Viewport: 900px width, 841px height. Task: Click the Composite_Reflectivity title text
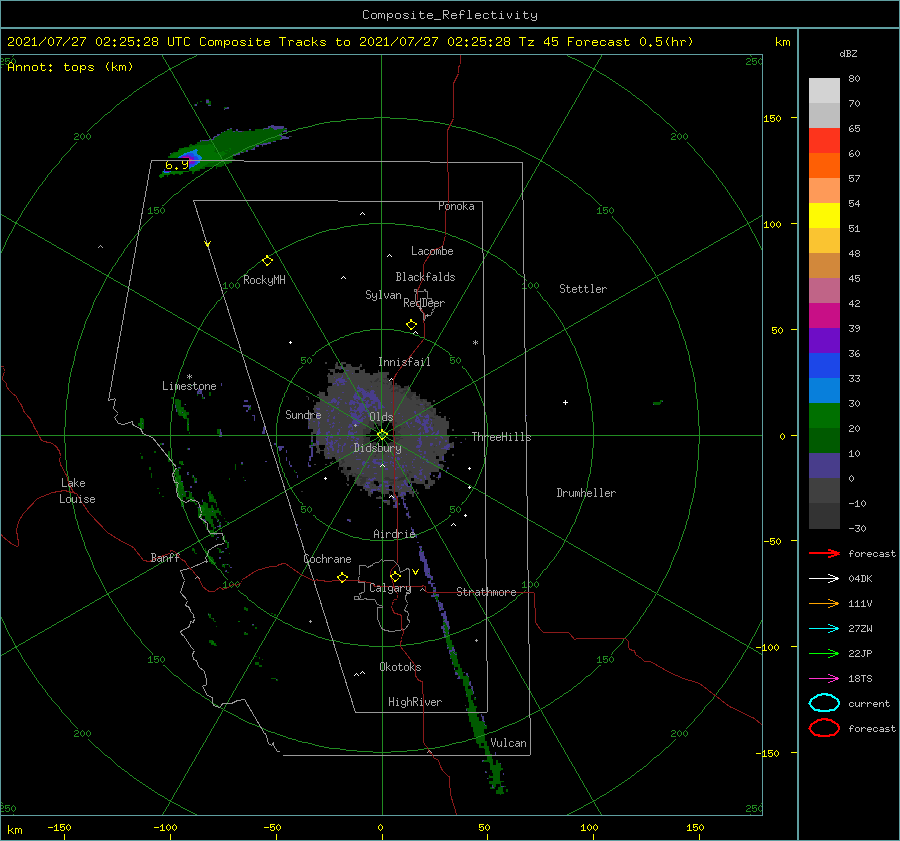[449, 15]
